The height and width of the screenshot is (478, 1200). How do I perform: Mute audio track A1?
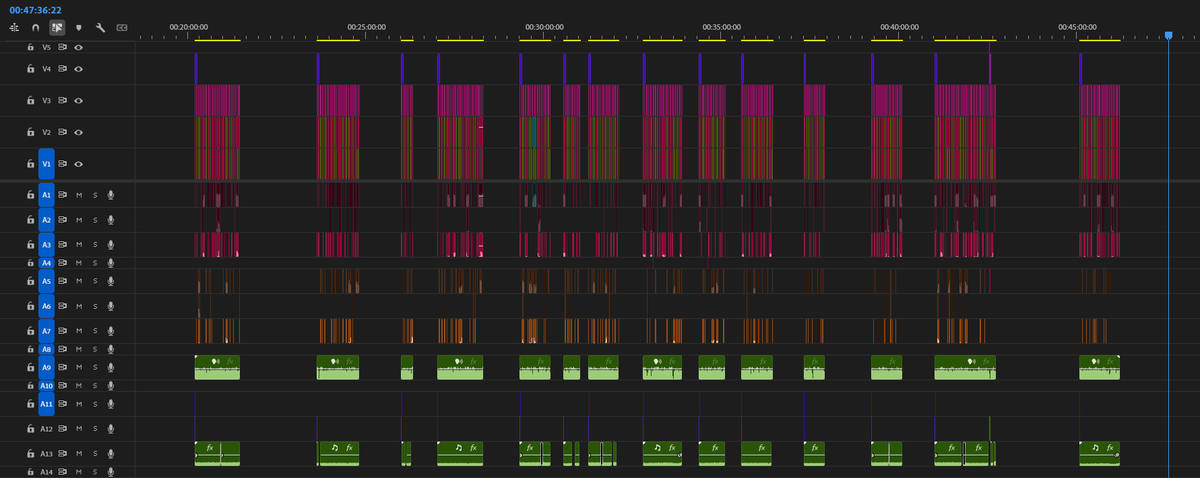pyautogui.click(x=78, y=195)
